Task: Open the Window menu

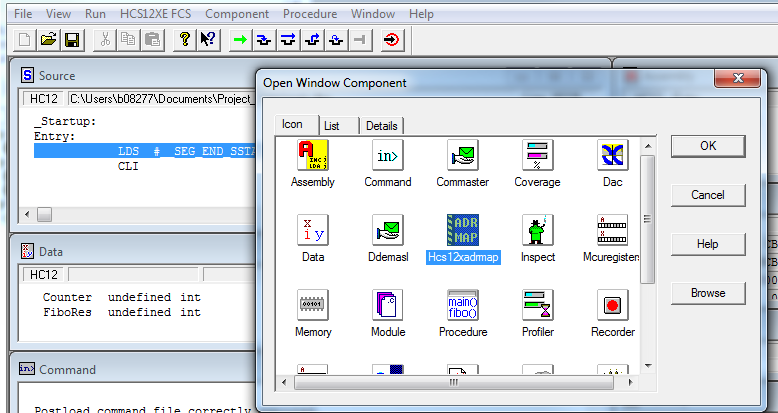Action: tap(373, 14)
